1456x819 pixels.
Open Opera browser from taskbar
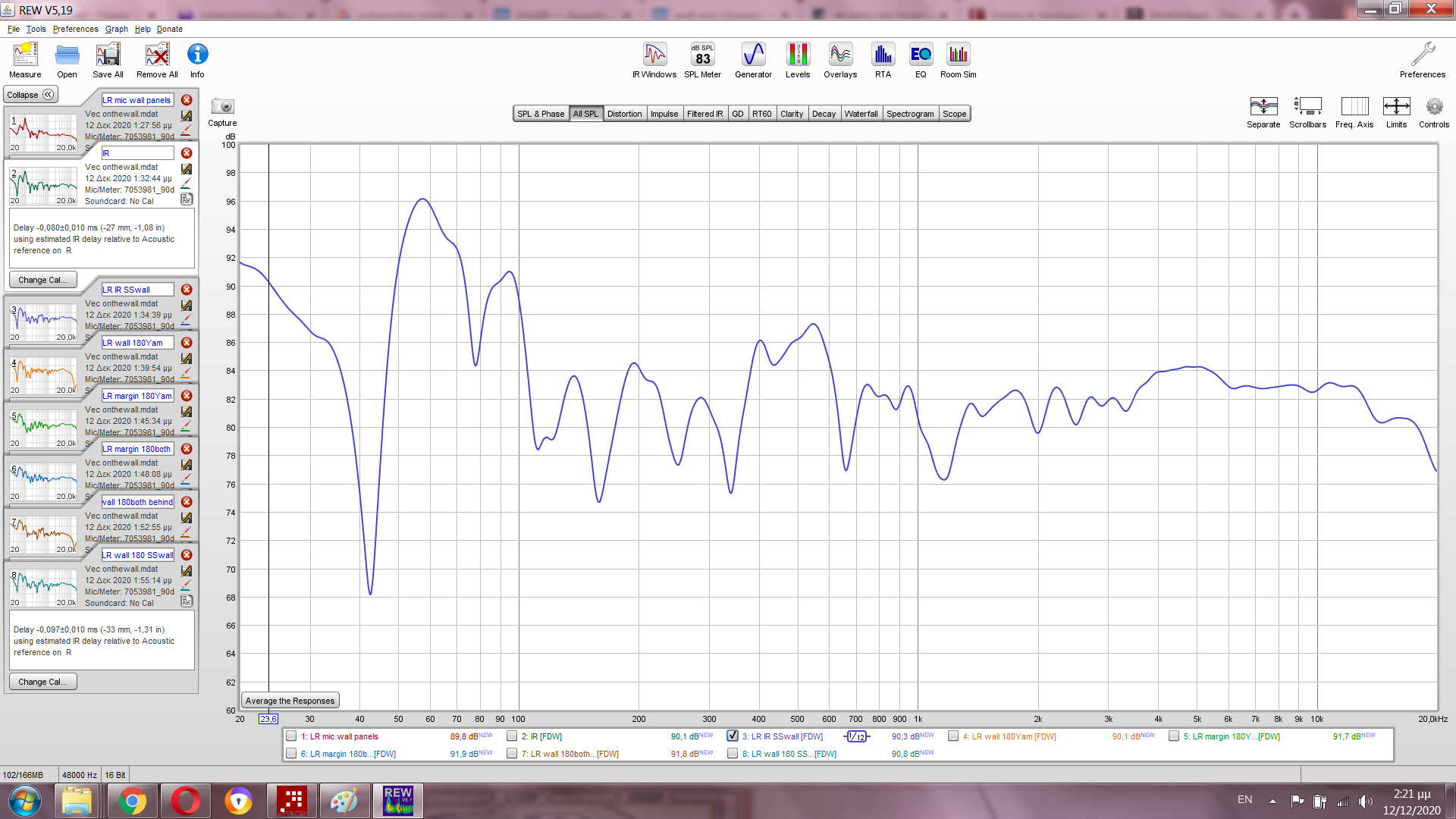(x=185, y=801)
